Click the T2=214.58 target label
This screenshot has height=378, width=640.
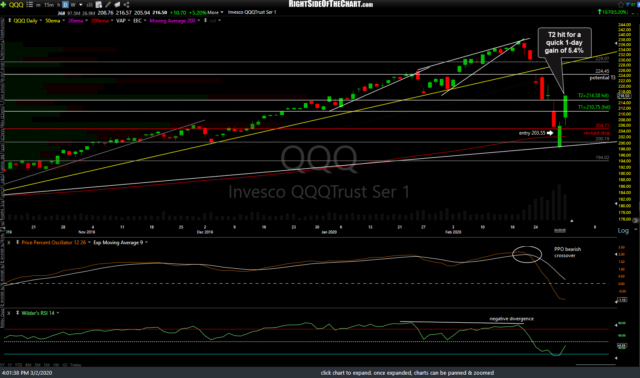(593, 96)
